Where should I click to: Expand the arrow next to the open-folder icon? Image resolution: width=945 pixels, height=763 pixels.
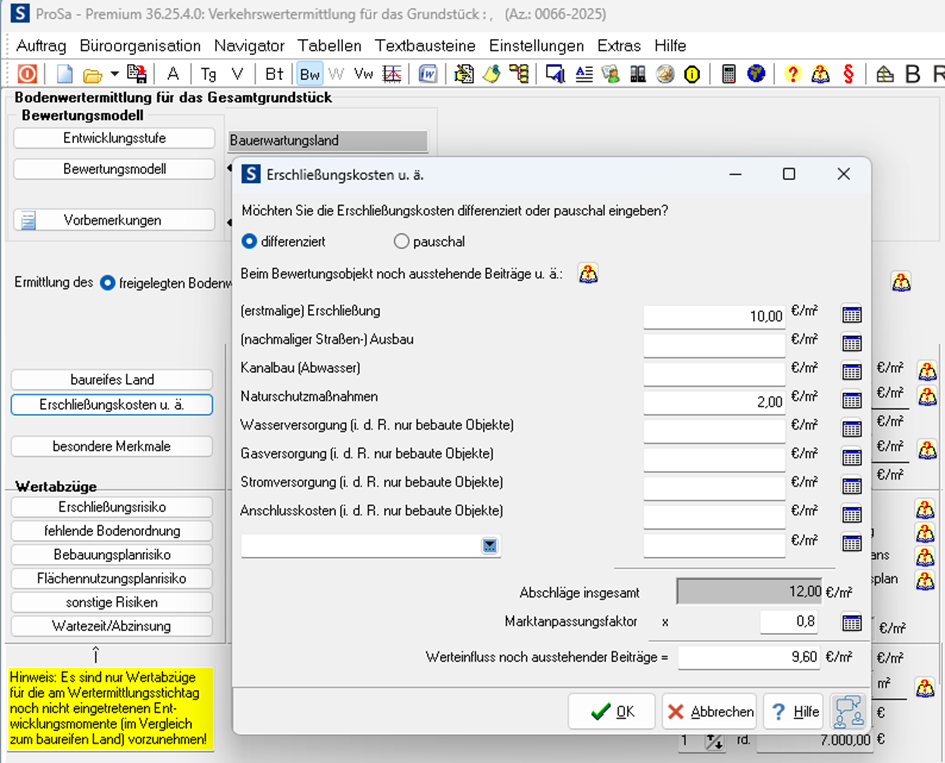tap(114, 74)
